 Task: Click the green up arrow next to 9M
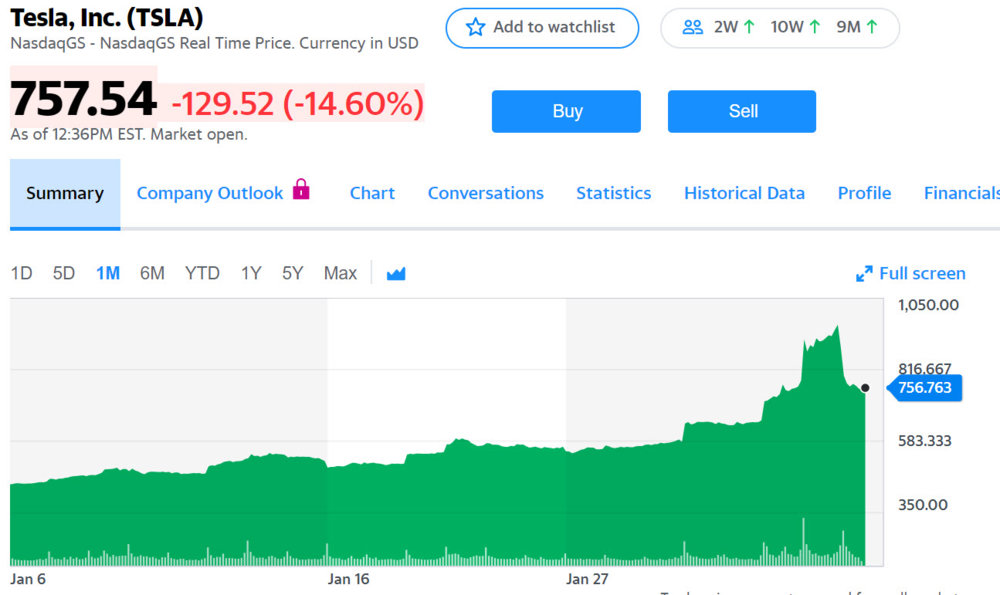[872, 27]
